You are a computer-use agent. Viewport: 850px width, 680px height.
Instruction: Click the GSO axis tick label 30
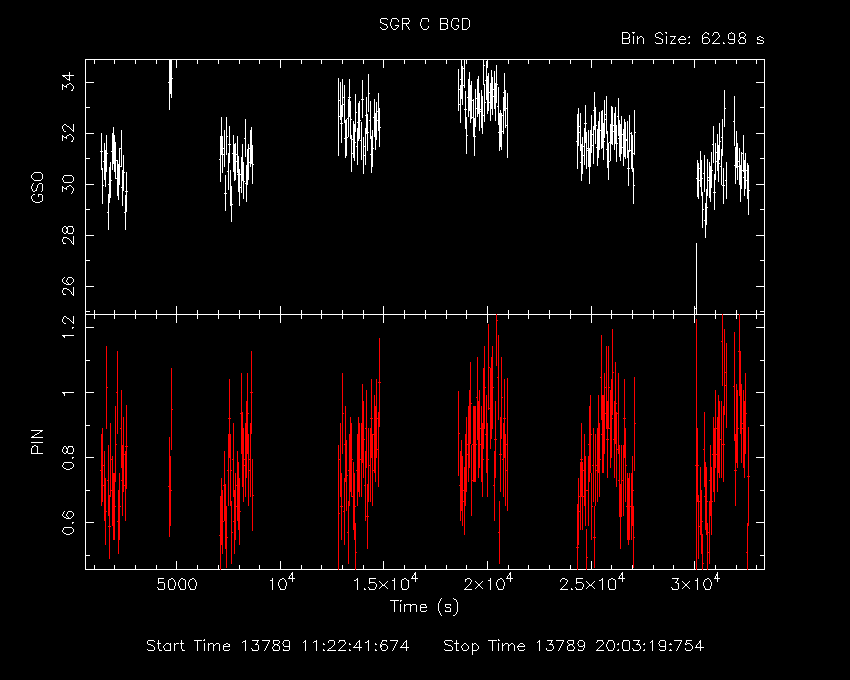(x=68, y=184)
